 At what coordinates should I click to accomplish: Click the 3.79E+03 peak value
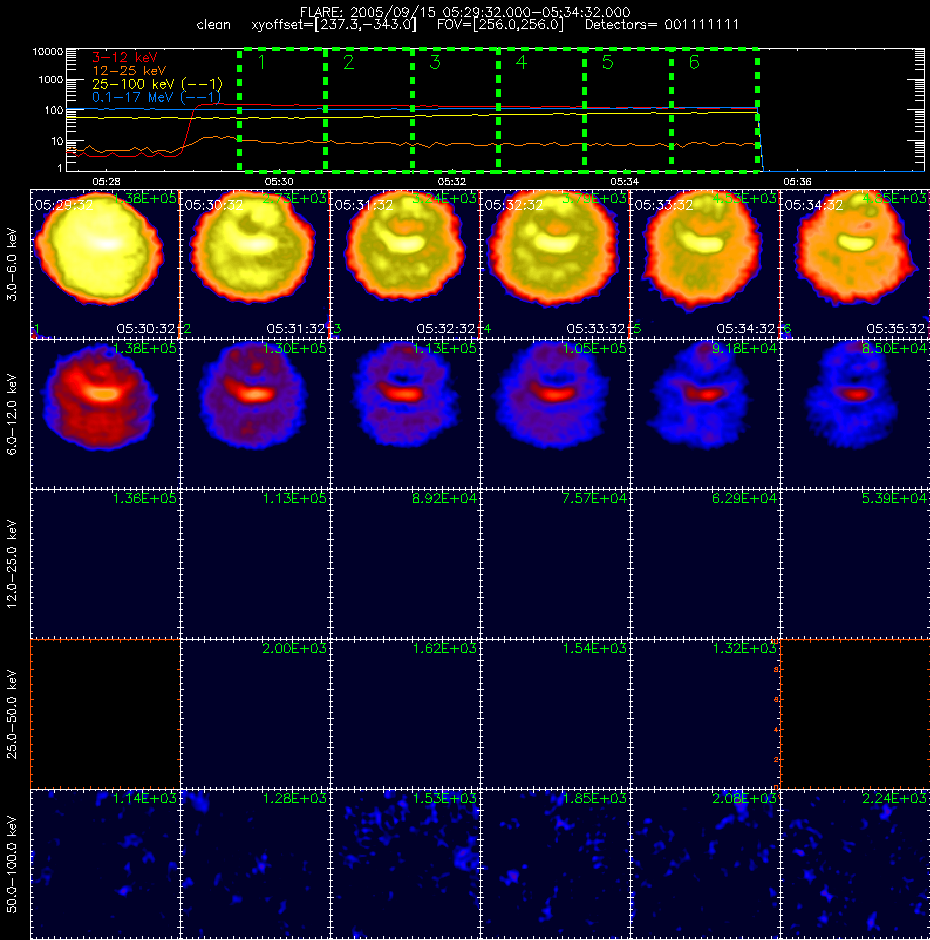pos(594,198)
